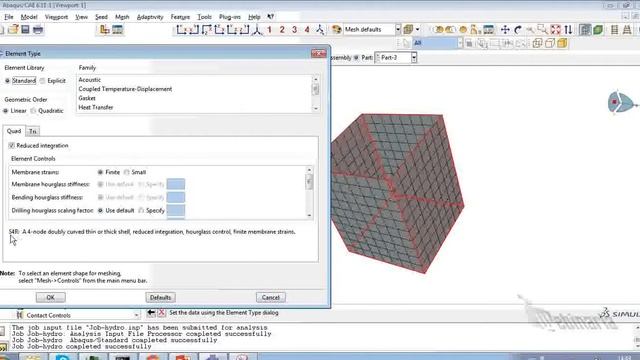Toggle the Reduced integration checkbox
Viewport: 640px width, 360px height.
11,145
